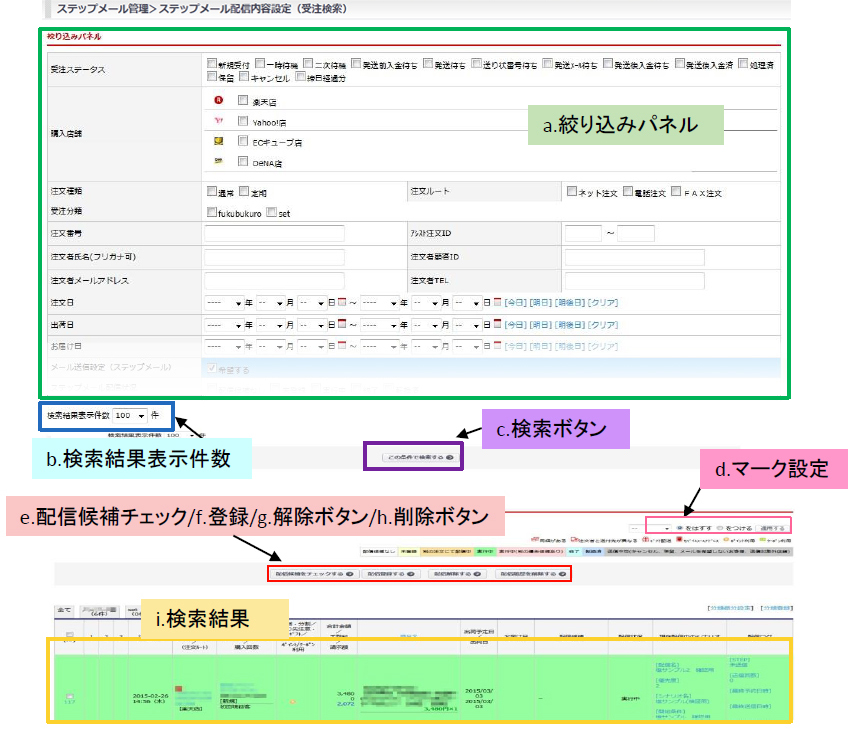
Task: Enable the FAX注文 route checkbox
Action: [676, 191]
